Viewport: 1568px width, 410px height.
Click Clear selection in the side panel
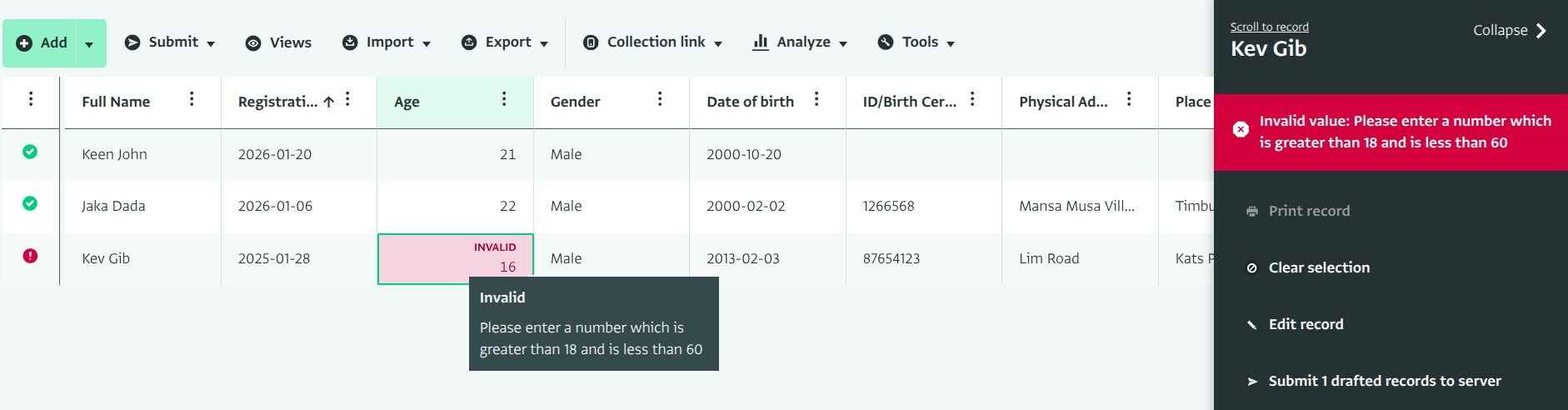[1308, 267]
